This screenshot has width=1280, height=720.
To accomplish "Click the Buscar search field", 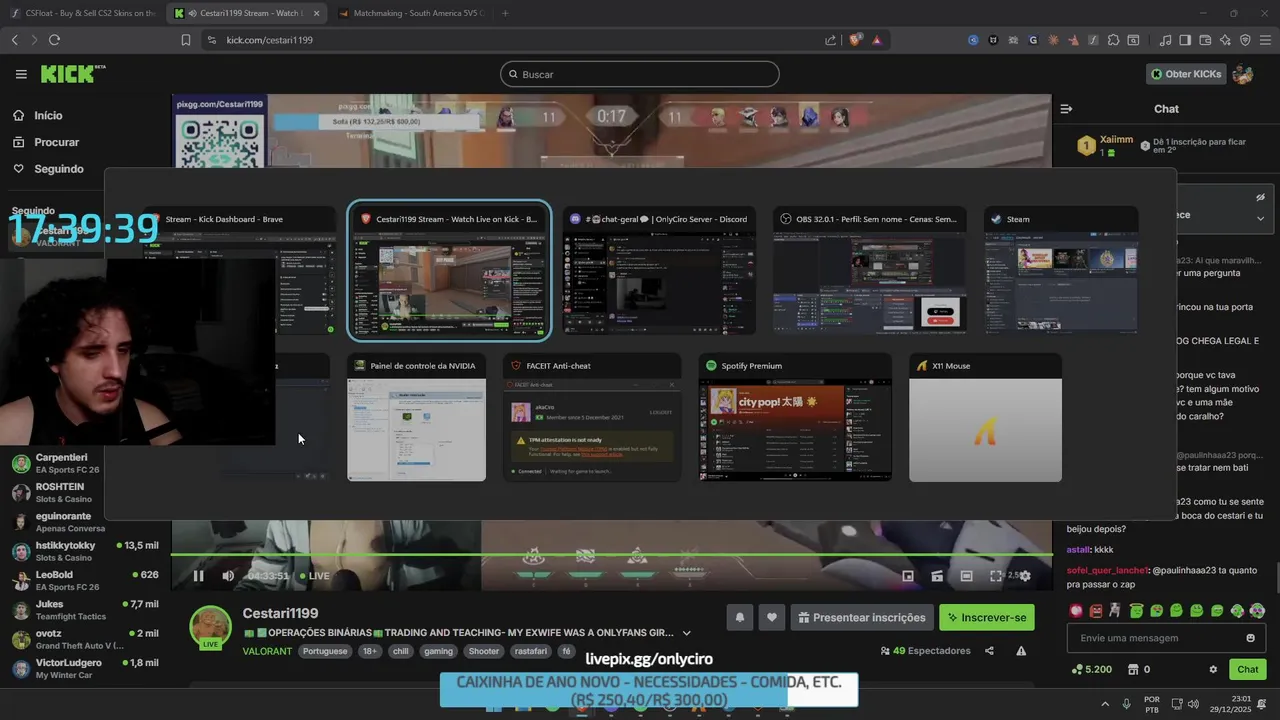I will pyautogui.click(x=640, y=74).
